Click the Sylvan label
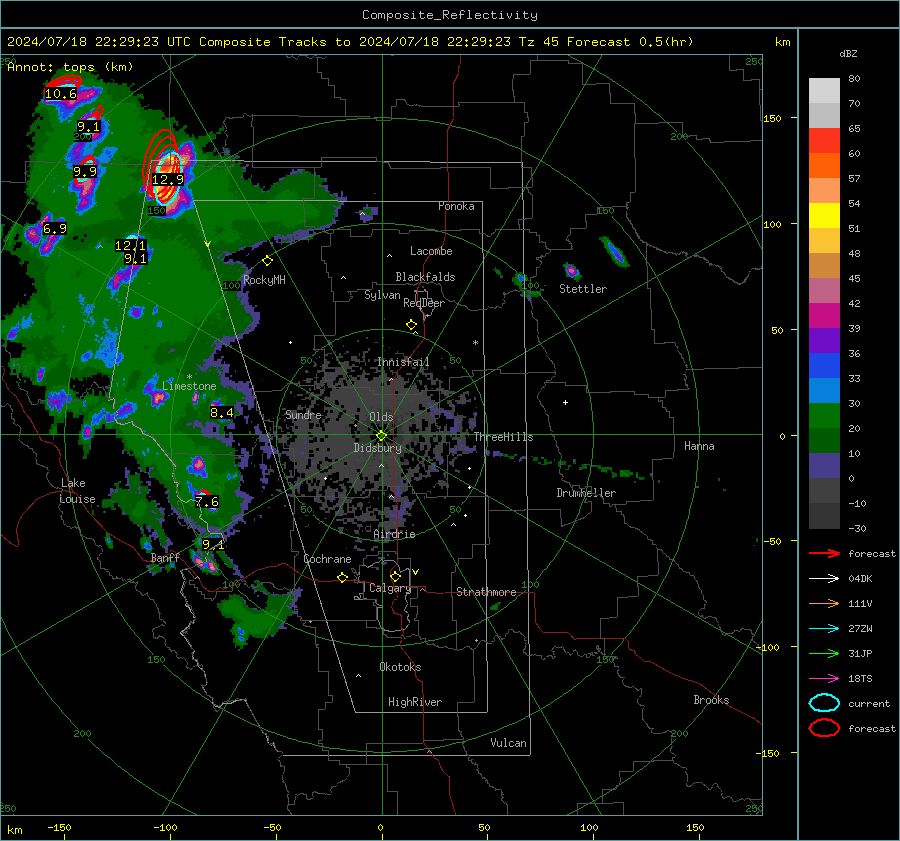Viewport: 900px width, 841px height. coord(382,295)
